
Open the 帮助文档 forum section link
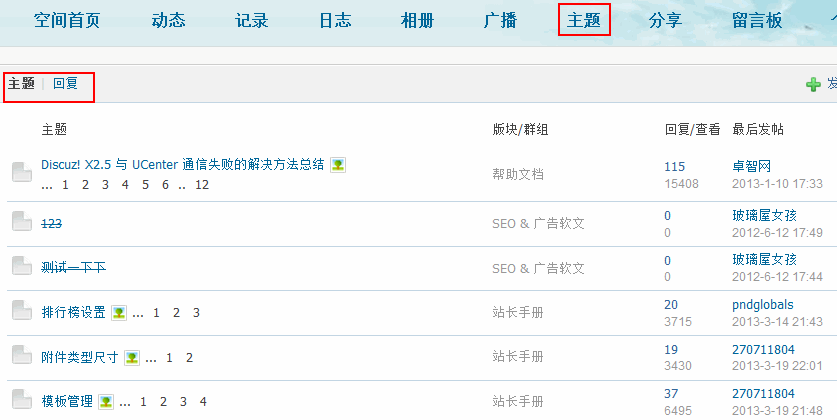tap(518, 174)
